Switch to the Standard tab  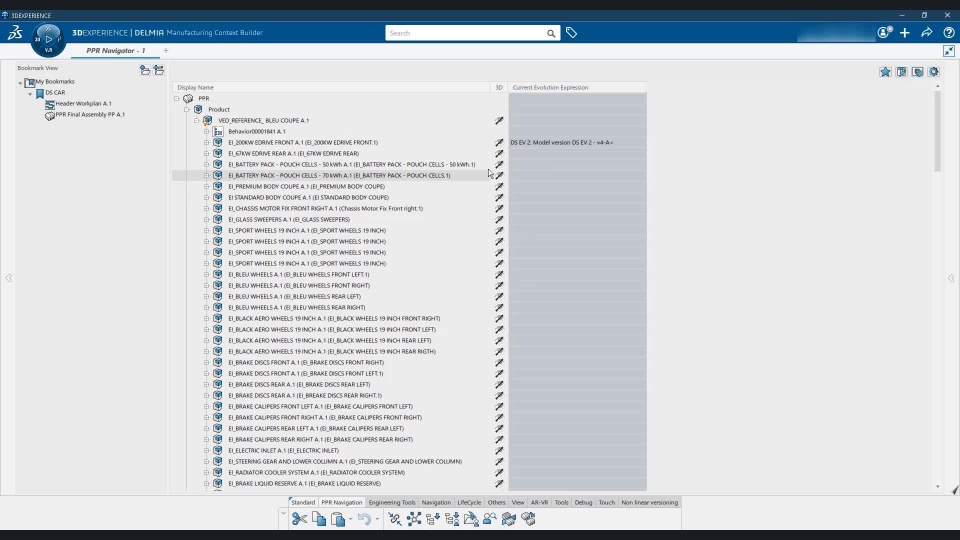click(x=303, y=503)
